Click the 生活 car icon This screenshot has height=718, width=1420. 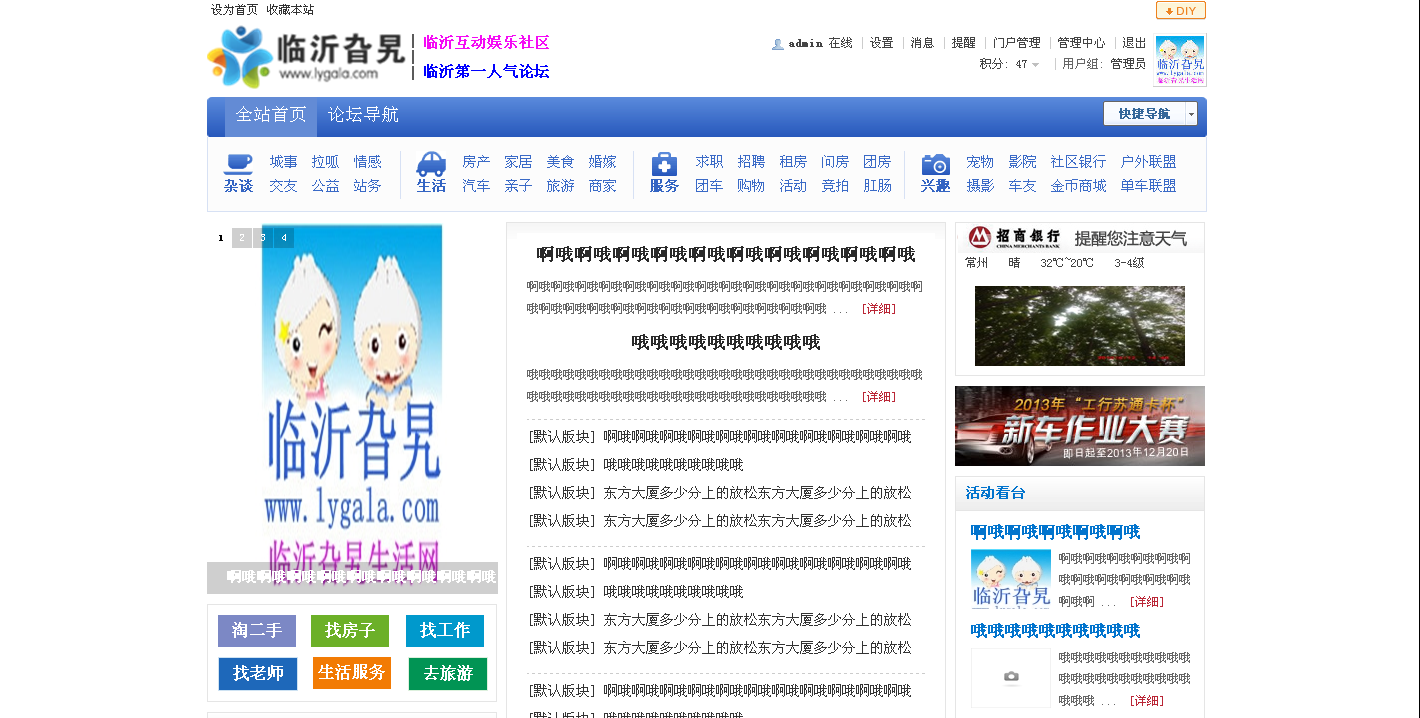(431, 164)
